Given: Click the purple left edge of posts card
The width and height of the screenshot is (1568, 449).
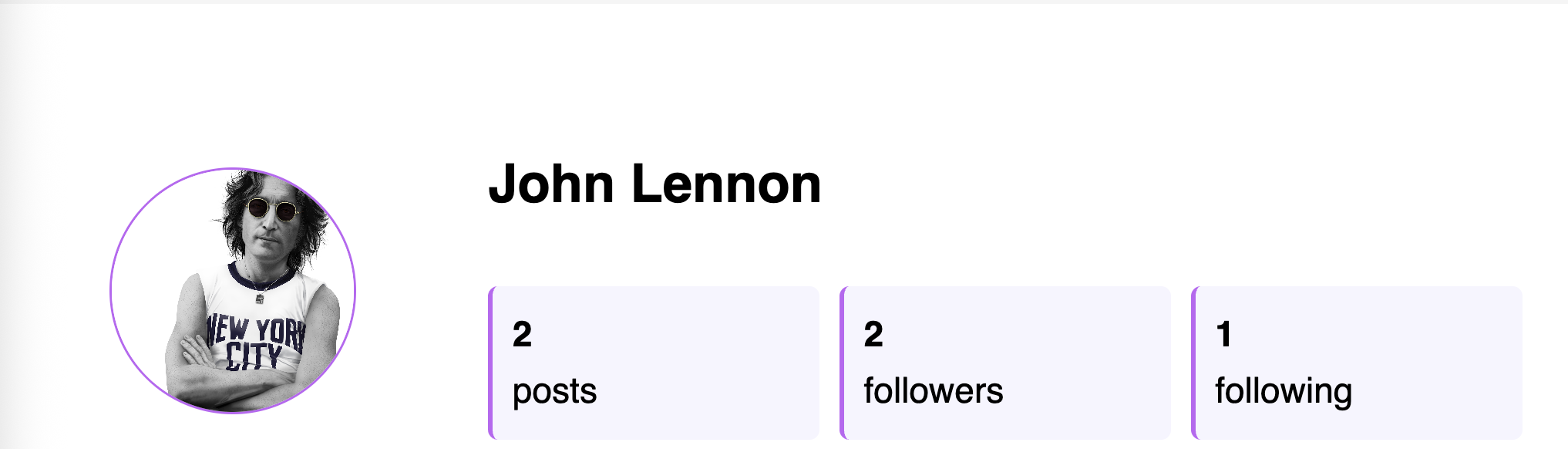Looking at the screenshot, I should click(490, 363).
